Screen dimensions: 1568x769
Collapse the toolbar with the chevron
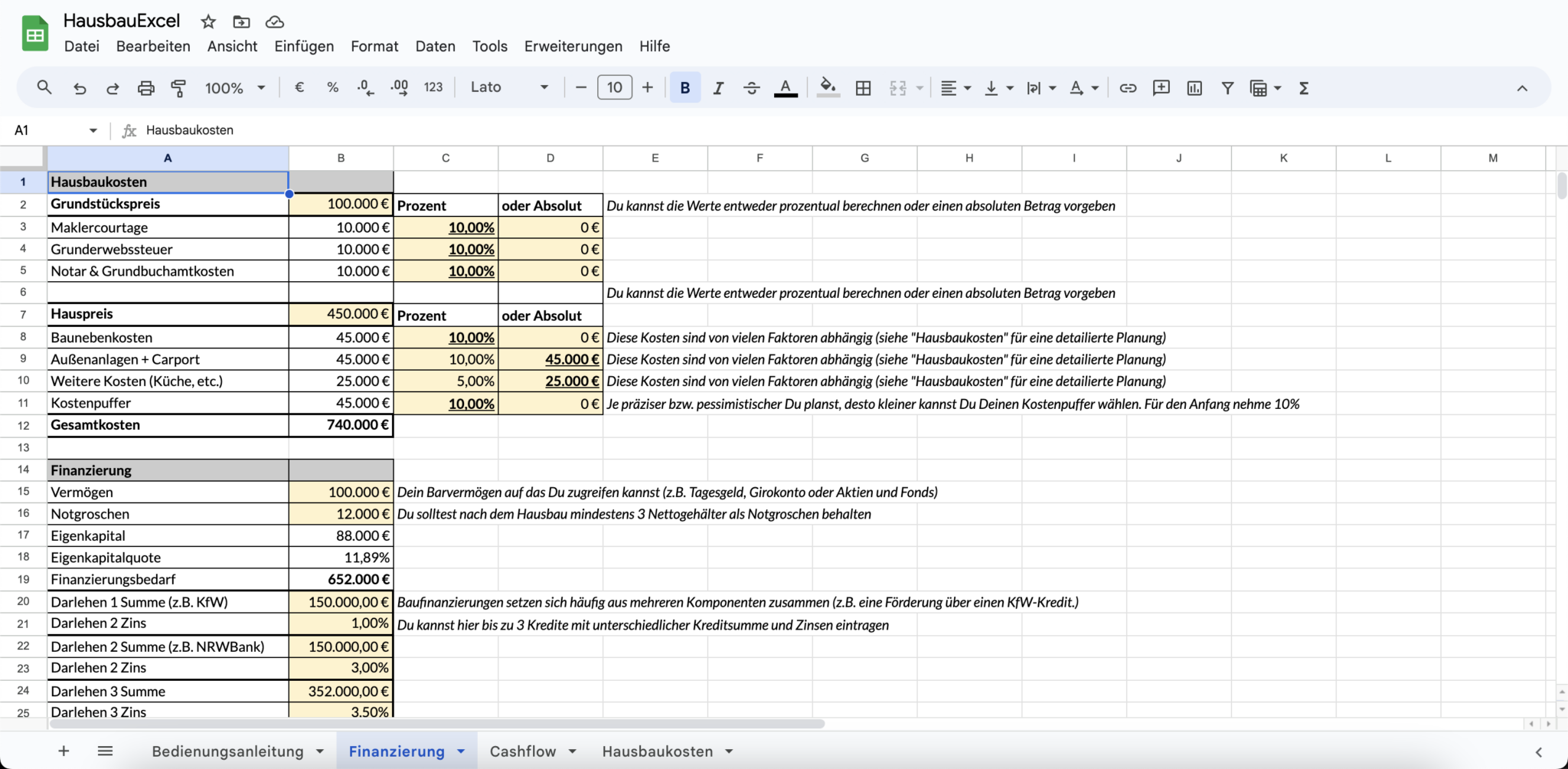(1522, 87)
